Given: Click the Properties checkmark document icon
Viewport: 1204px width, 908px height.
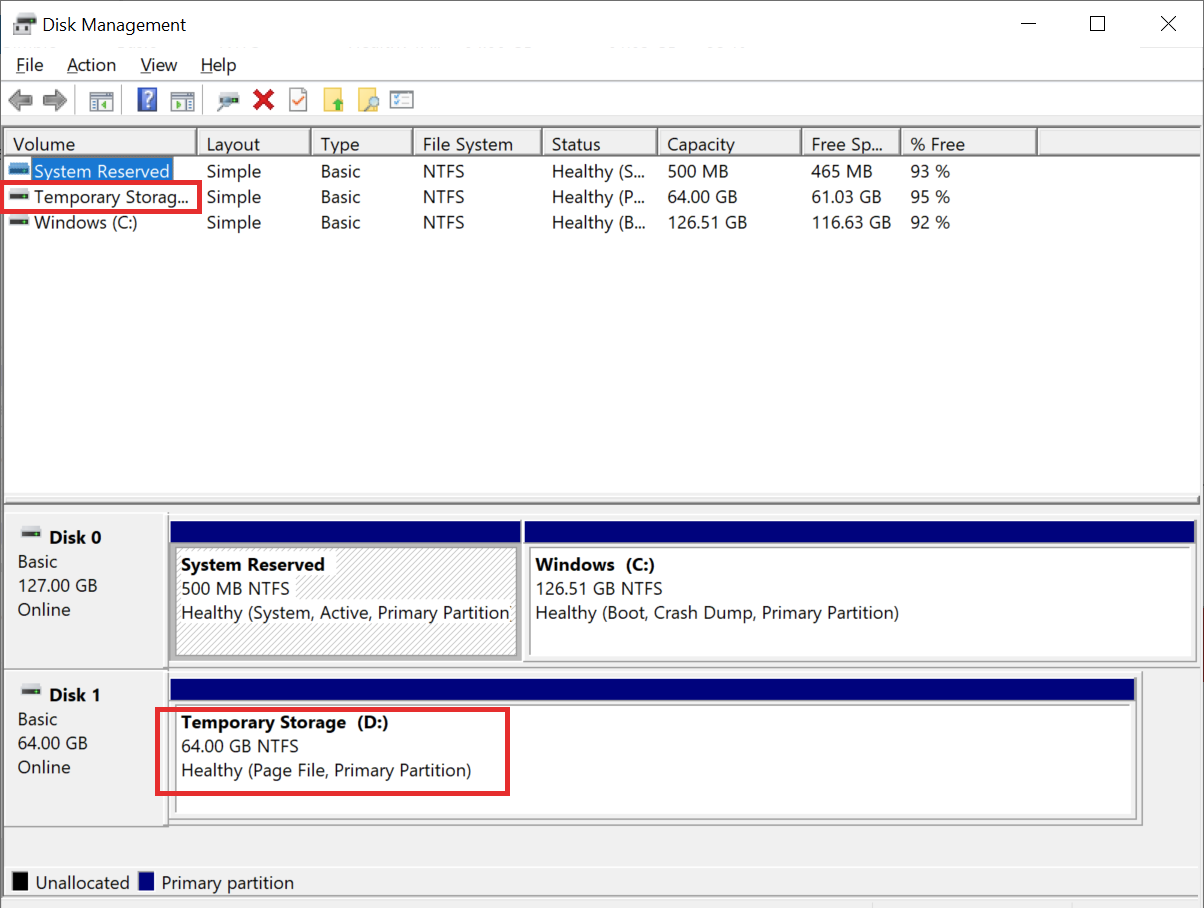Looking at the screenshot, I should 298,100.
